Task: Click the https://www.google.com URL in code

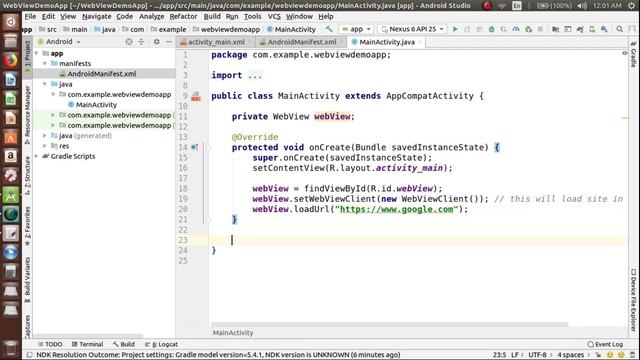Action: (x=396, y=209)
